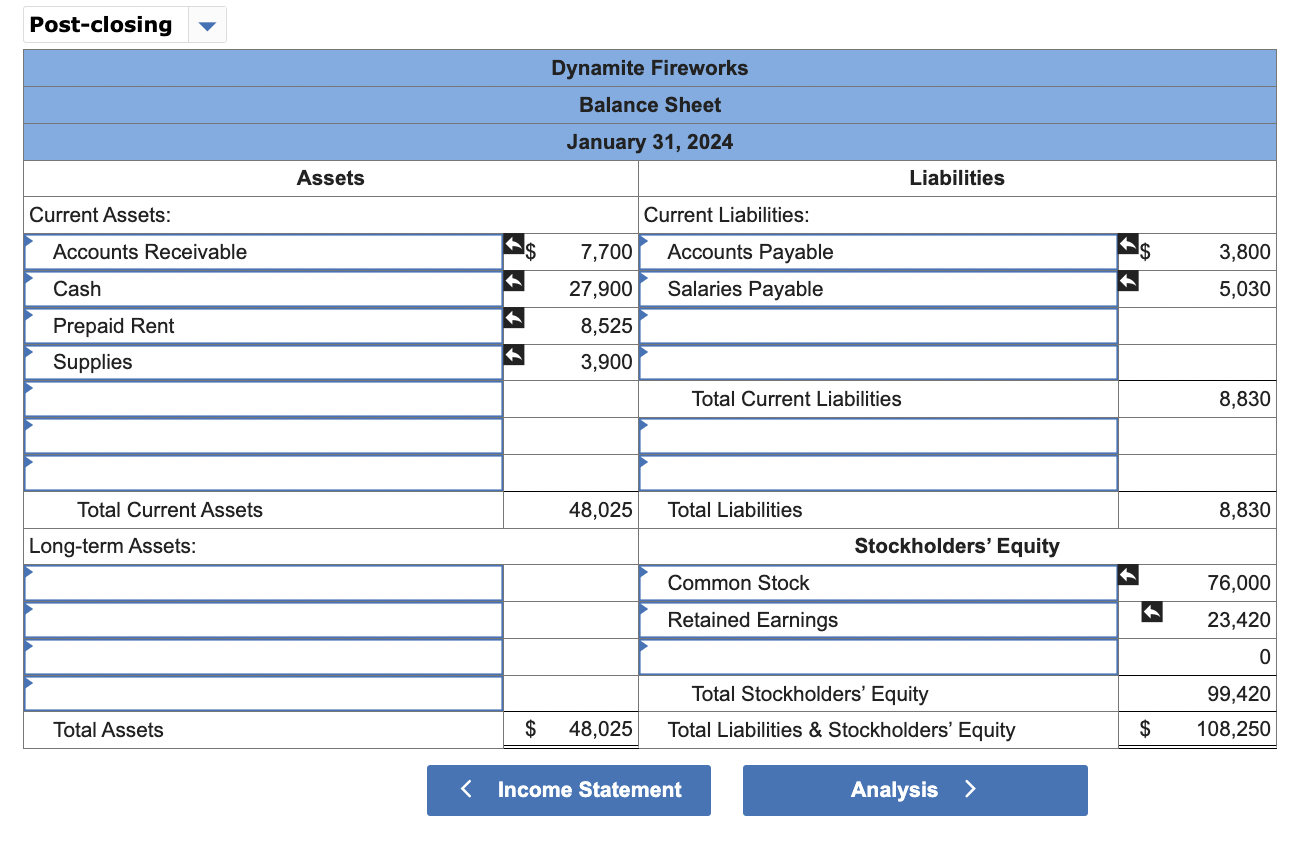Click the Total Stockholders' Equity value 99,420

point(1239,694)
